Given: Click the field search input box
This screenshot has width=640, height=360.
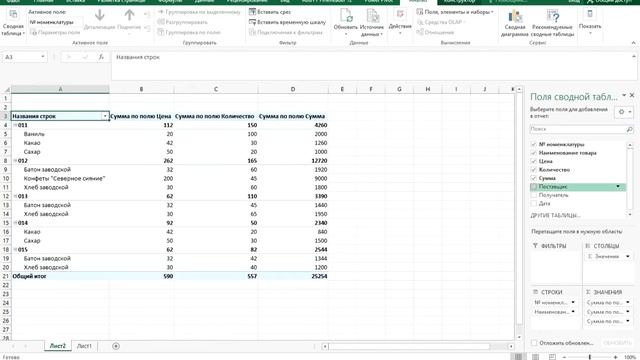Looking at the screenshot, I should 578,129.
